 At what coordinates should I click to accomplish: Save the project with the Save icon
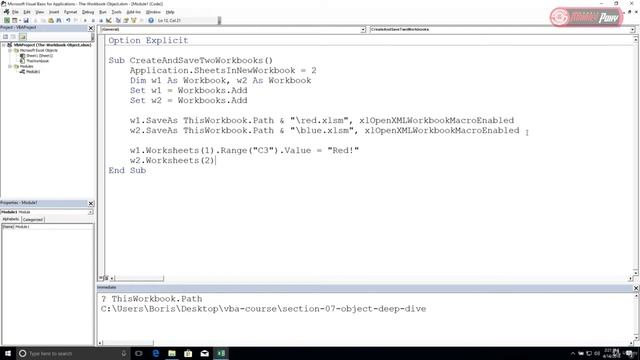coord(26,20)
